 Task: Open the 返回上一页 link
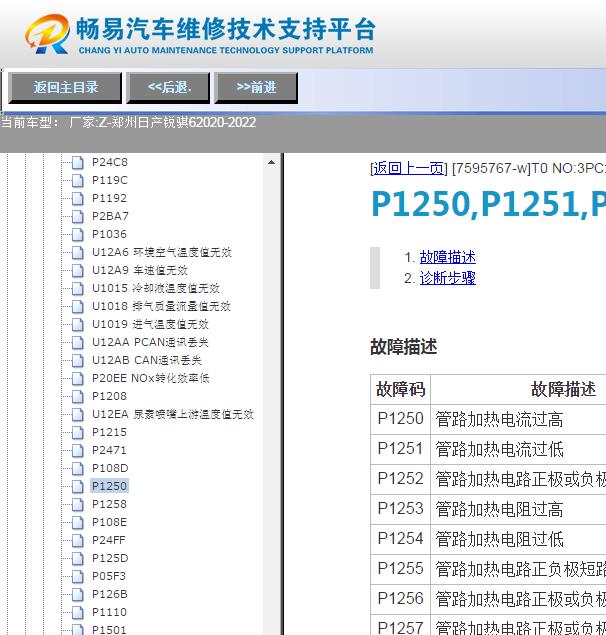[x=408, y=168]
